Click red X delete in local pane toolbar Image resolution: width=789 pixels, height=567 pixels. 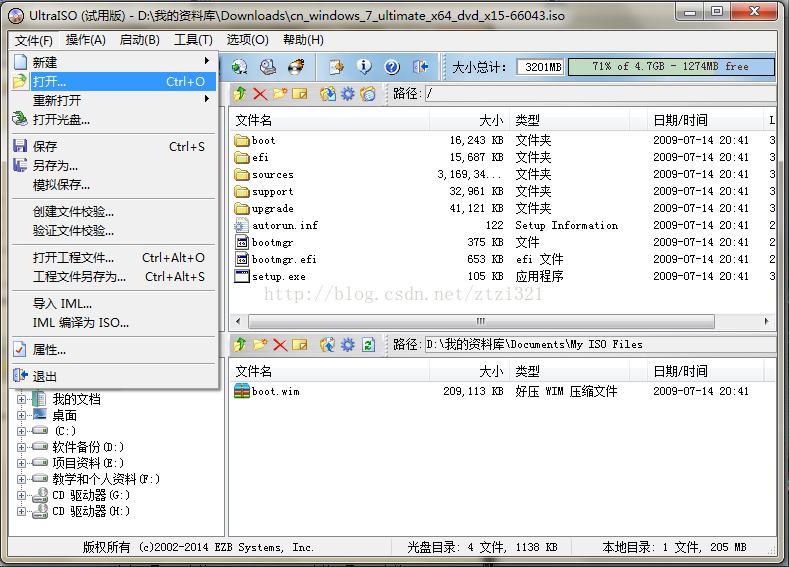[x=280, y=345]
